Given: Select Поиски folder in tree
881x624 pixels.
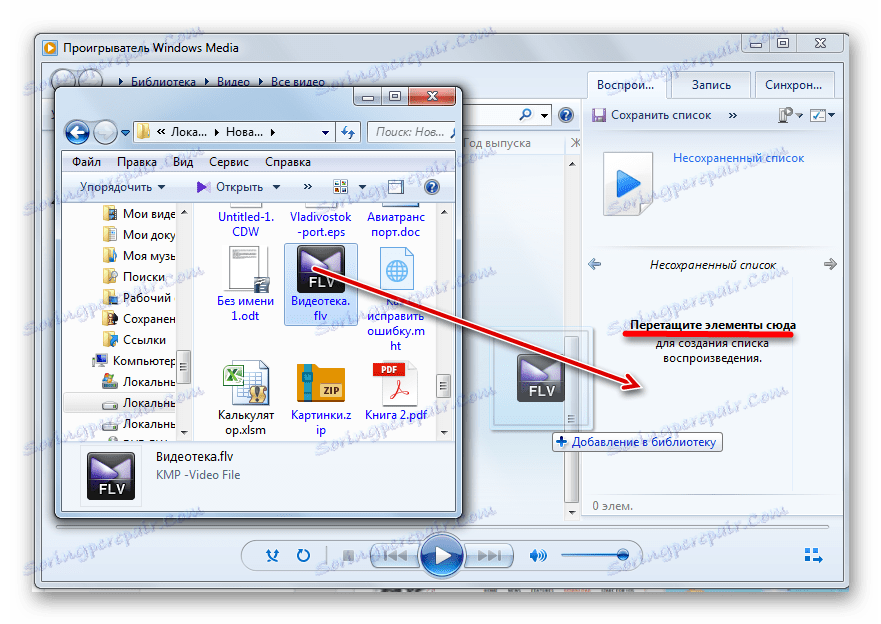Looking at the screenshot, I should click(135, 276).
